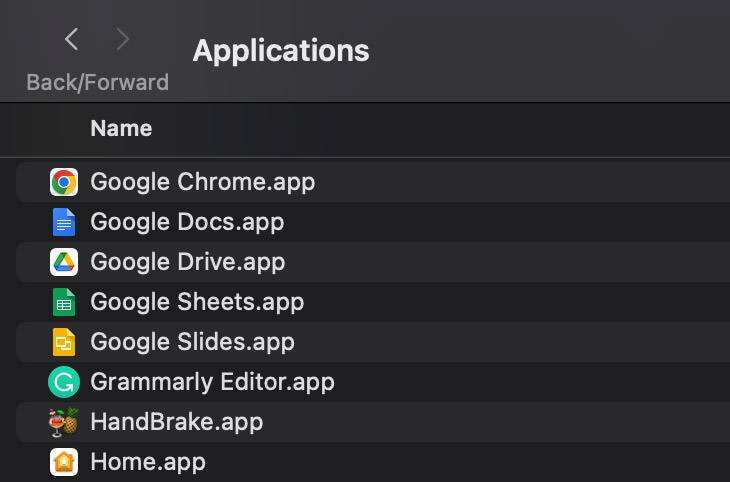Click the Google Drive app icon

pos(63,262)
